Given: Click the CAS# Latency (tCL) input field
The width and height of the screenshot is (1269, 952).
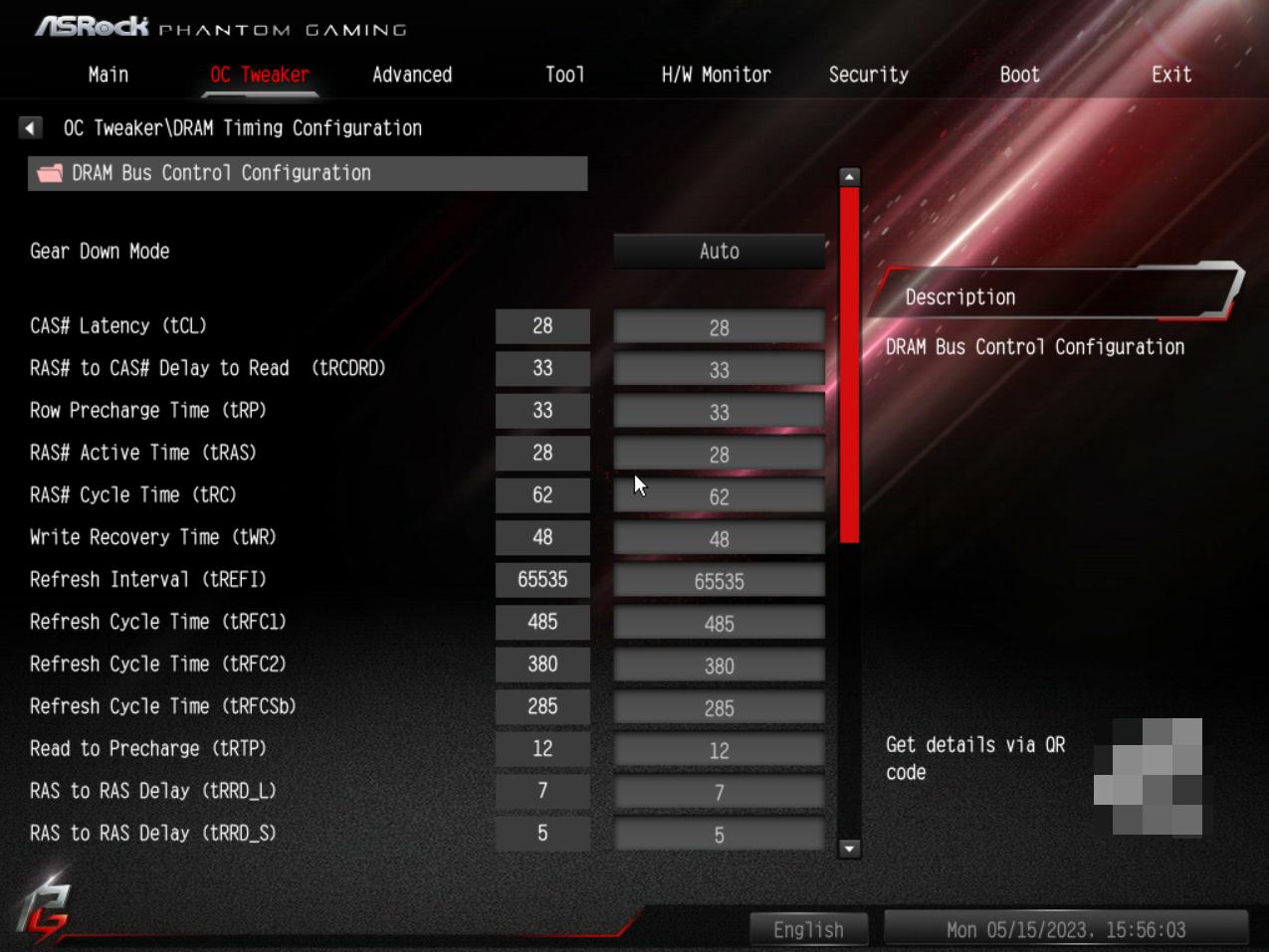Looking at the screenshot, I should click(x=719, y=327).
